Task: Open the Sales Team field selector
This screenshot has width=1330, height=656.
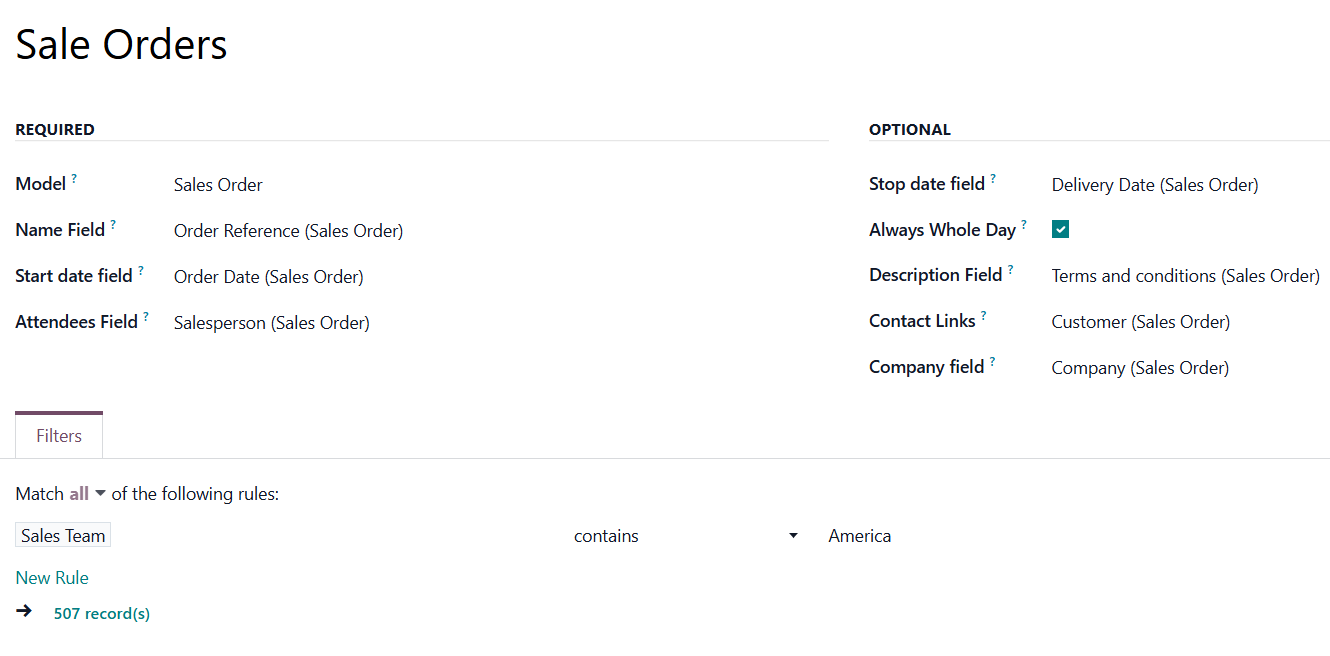Action: (x=63, y=536)
